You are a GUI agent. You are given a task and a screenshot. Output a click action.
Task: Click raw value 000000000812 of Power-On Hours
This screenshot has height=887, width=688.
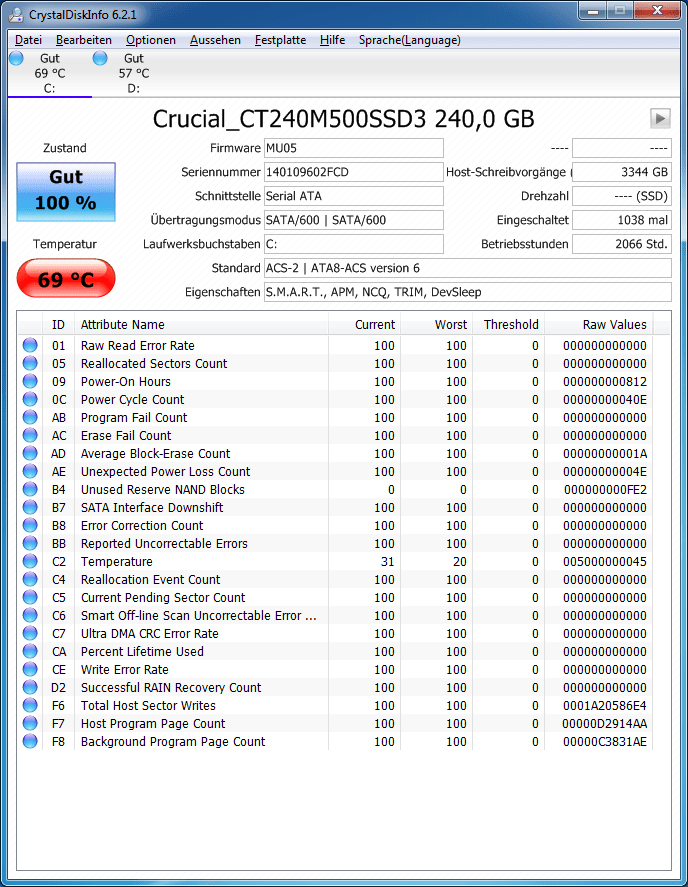point(605,381)
